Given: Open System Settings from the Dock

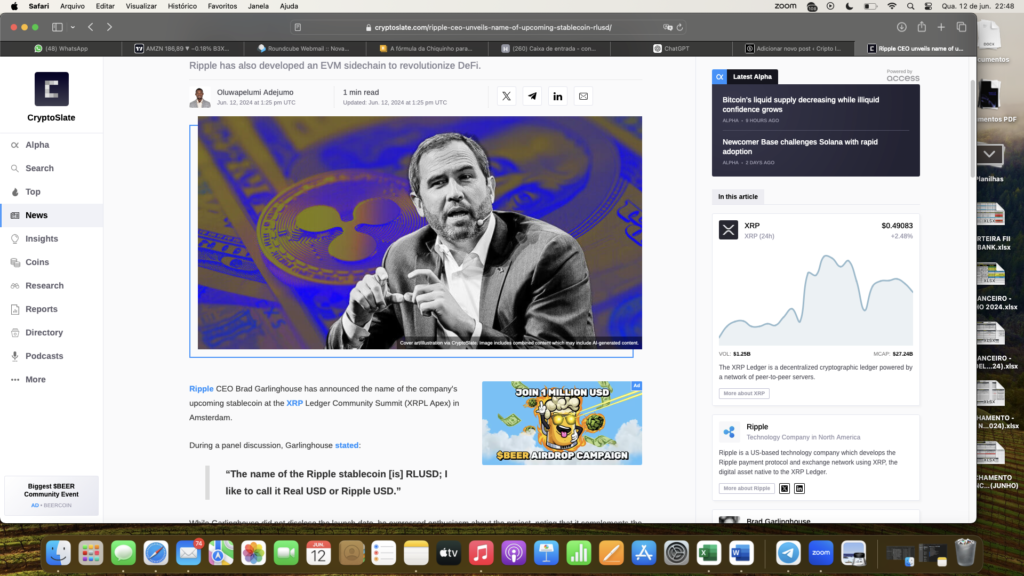Looking at the screenshot, I should (x=676, y=553).
